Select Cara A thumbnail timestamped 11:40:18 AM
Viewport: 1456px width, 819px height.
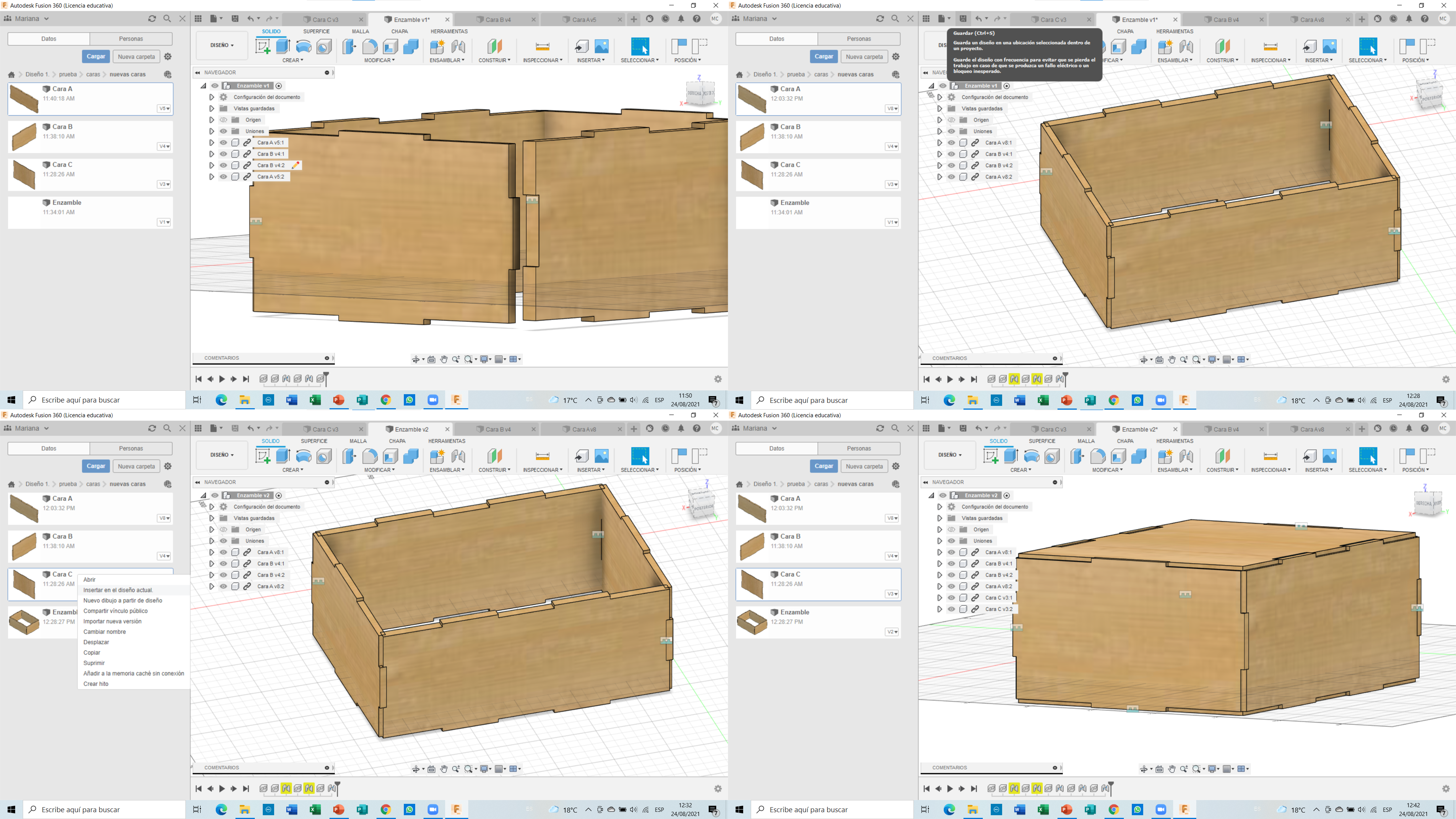[24, 99]
